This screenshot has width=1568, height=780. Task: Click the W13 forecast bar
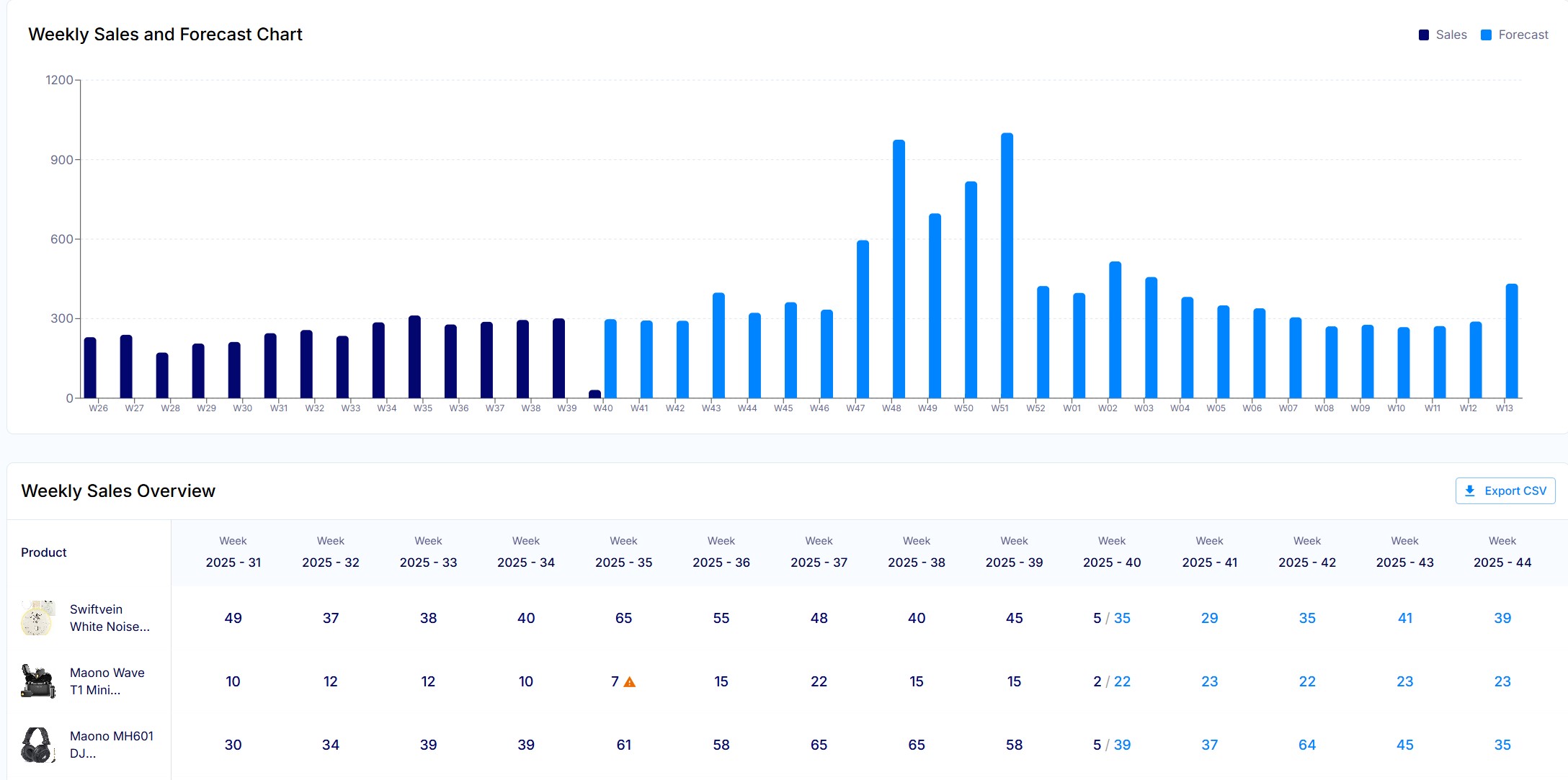[1511, 341]
